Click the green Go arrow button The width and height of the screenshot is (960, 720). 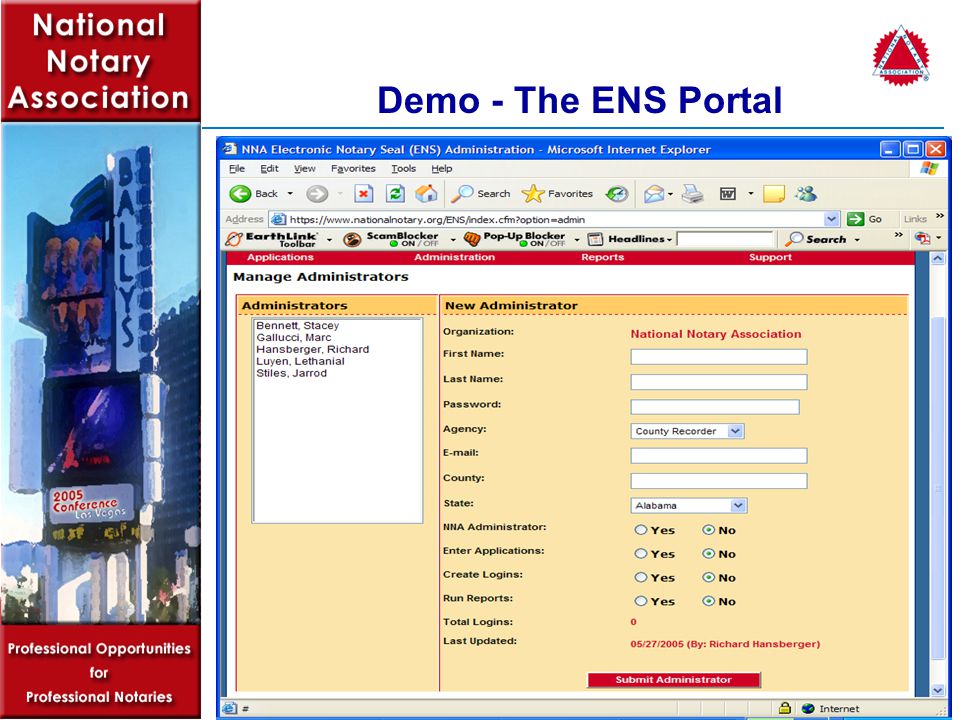(x=855, y=219)
